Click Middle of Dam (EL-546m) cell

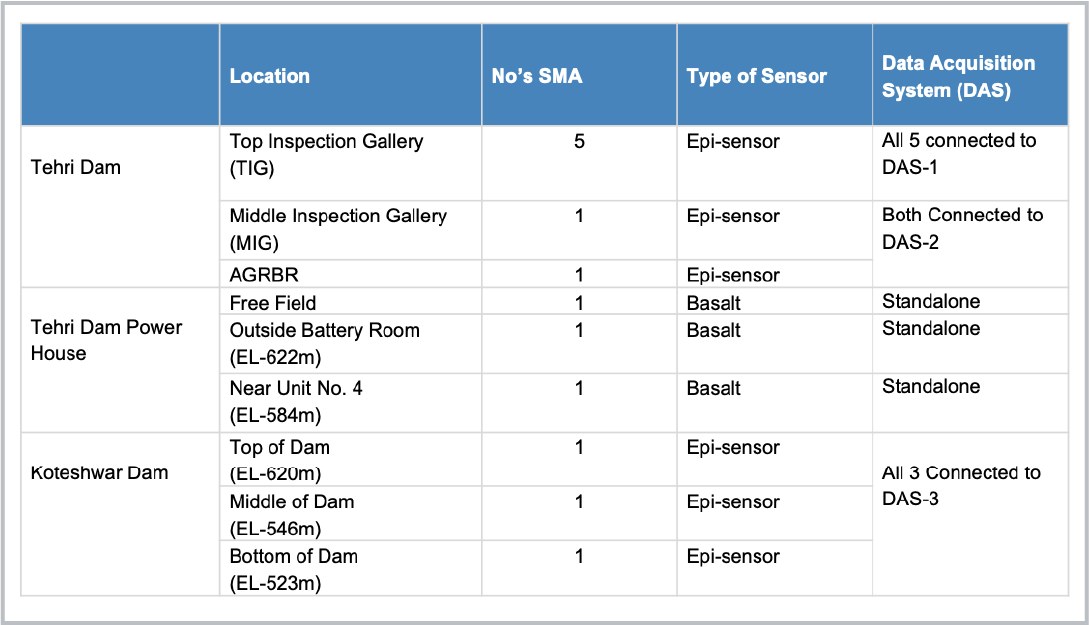[x=350, y=514]
